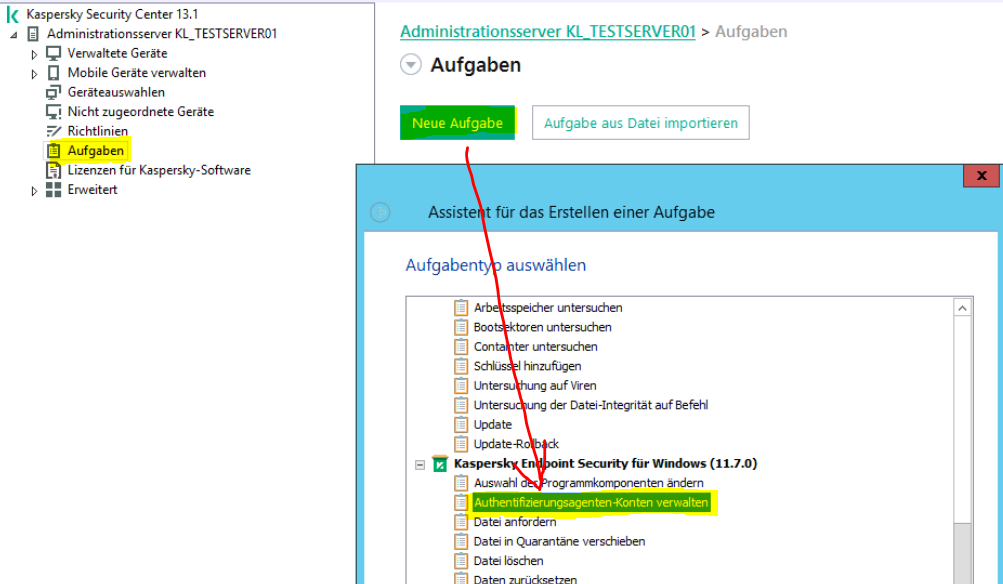Screen dimensions: 1003x584
Task: Click icon next to Container untersuchen
Action: [x=461, y=347]
